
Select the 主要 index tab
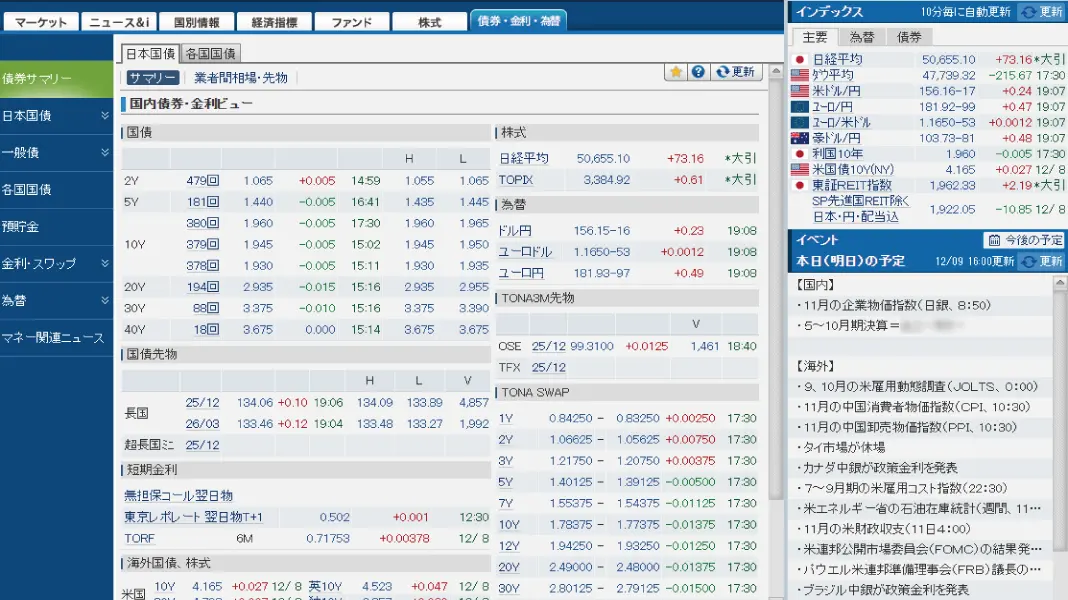pyautogui.click(x=815, y=37)
